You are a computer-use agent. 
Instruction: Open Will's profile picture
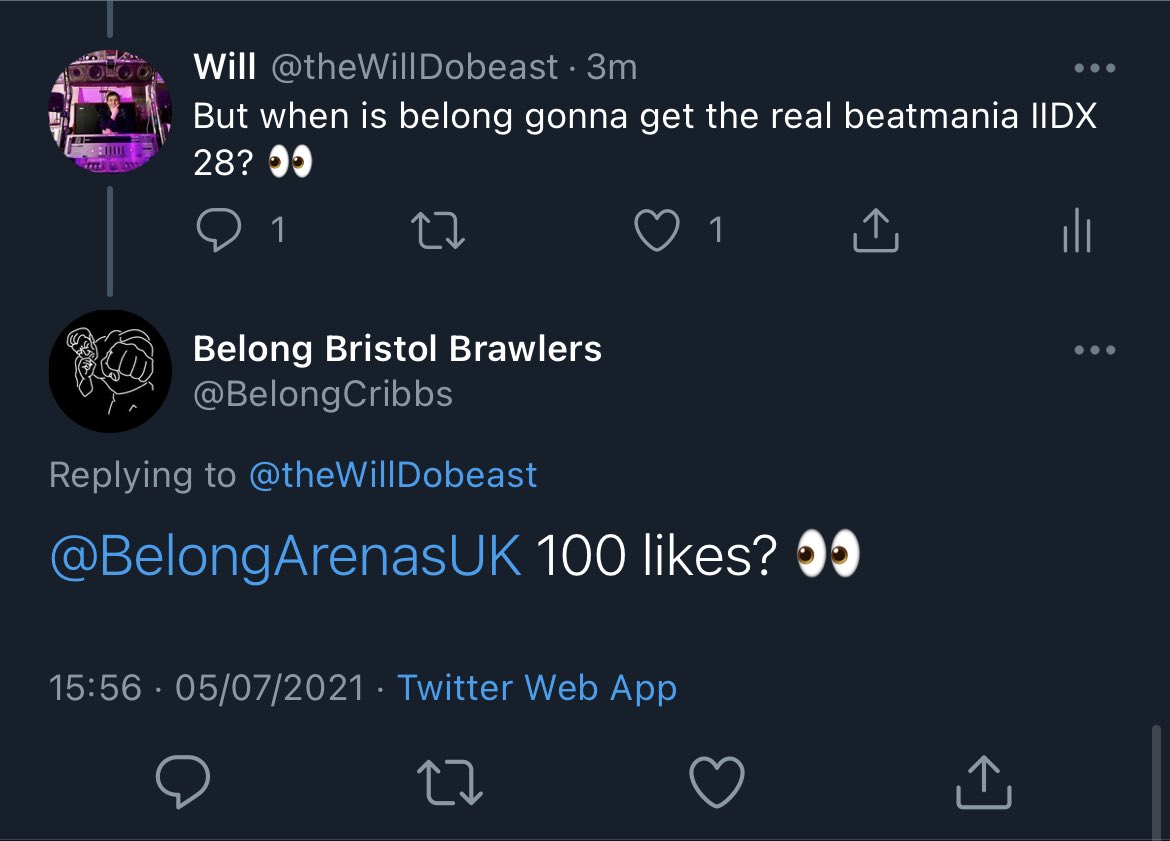(x=110, y=112)
